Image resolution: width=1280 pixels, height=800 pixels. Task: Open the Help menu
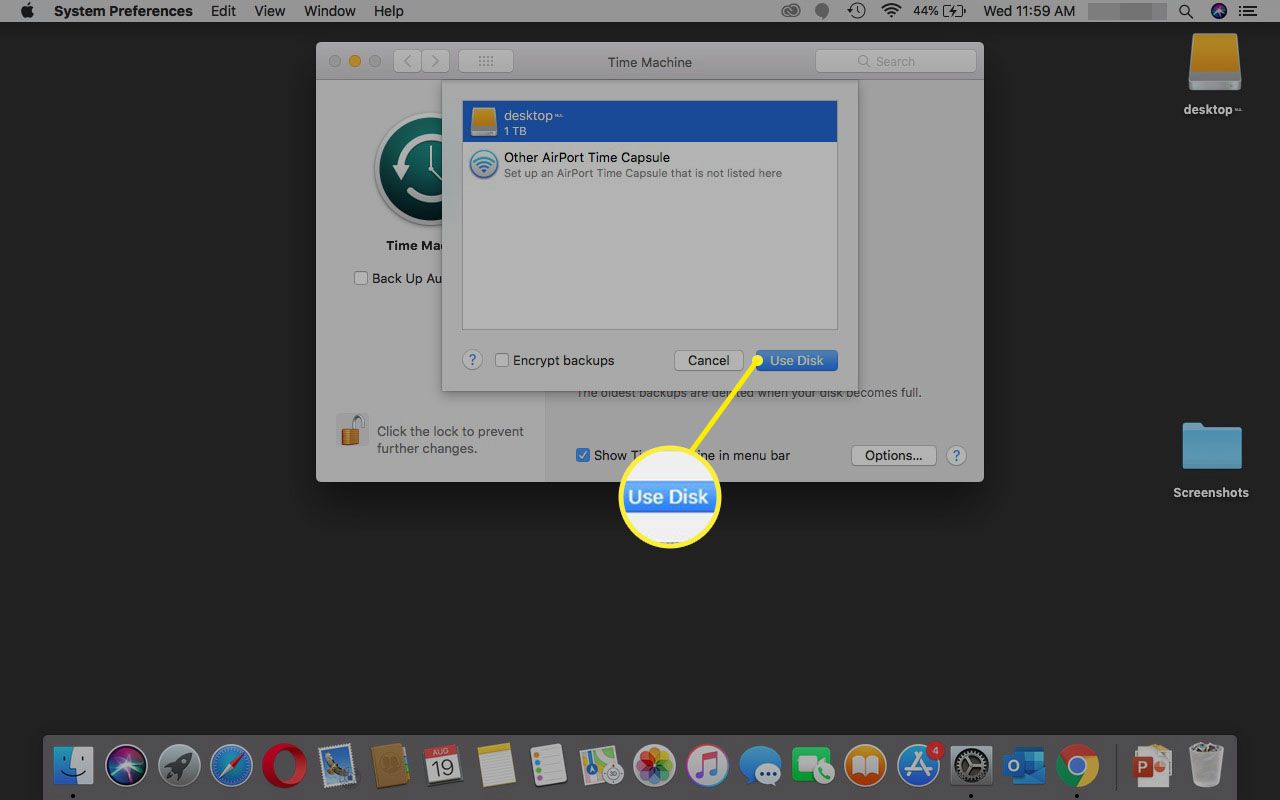[x=388, y=11]
